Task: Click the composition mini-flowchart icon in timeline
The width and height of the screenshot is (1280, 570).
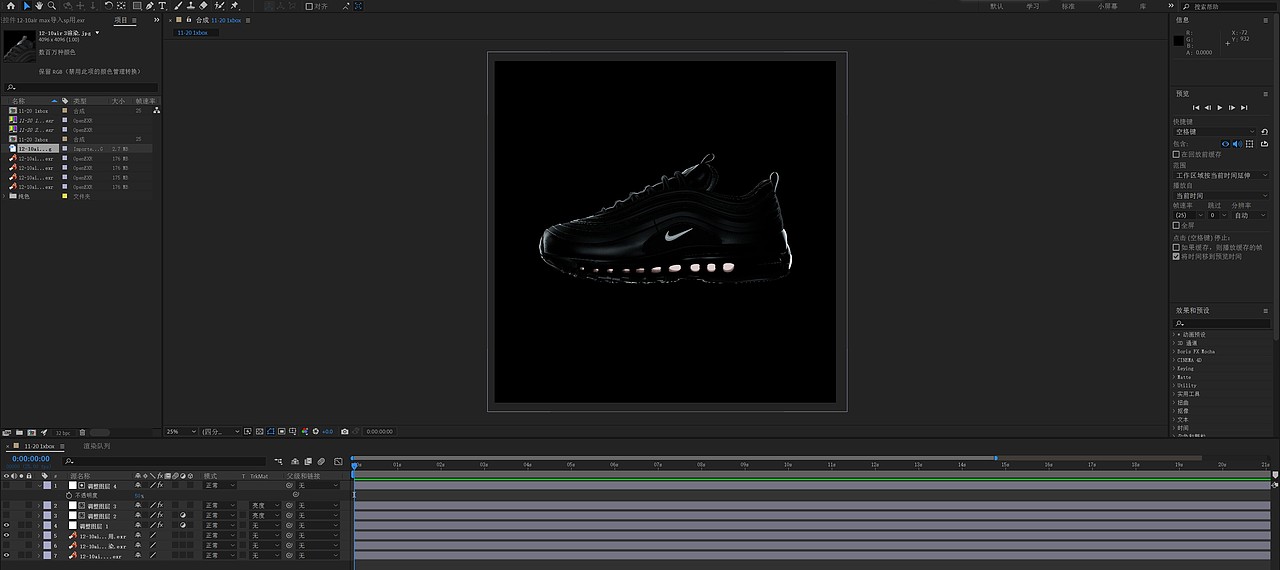Action: [278, 462]
